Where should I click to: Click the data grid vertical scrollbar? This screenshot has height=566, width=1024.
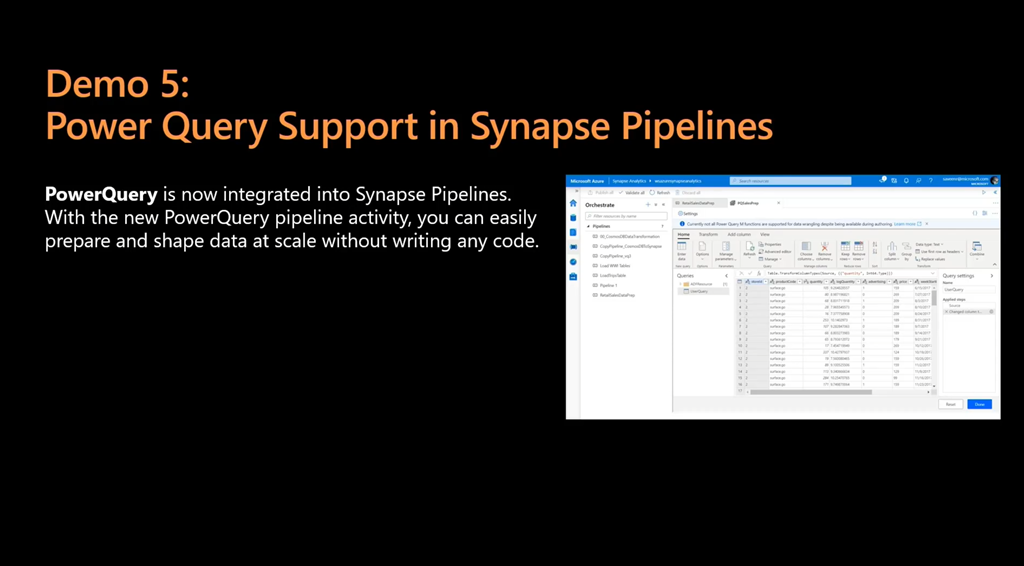pyautogui.click(x=934, y=299)
